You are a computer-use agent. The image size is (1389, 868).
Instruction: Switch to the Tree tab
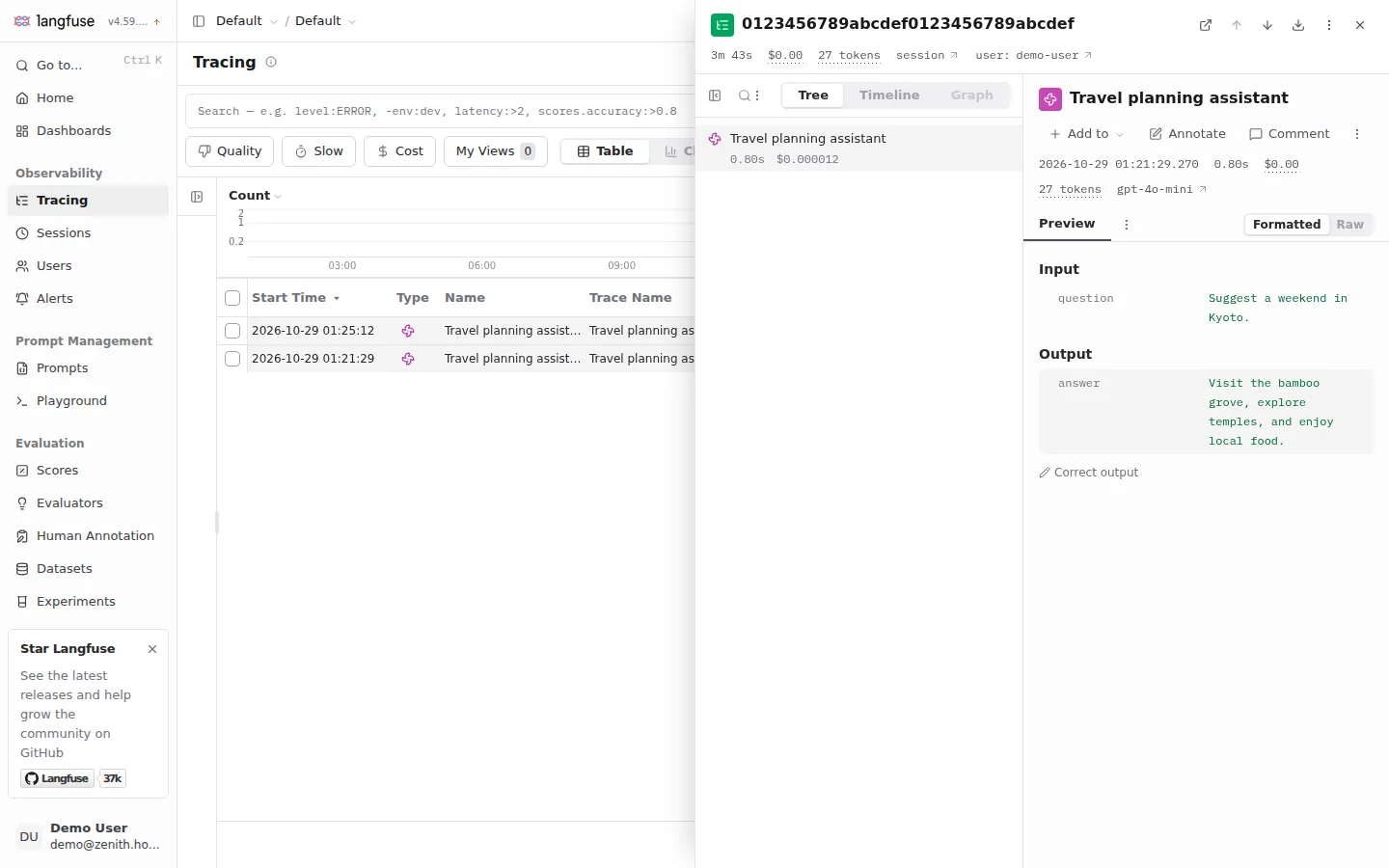point(813,95)
